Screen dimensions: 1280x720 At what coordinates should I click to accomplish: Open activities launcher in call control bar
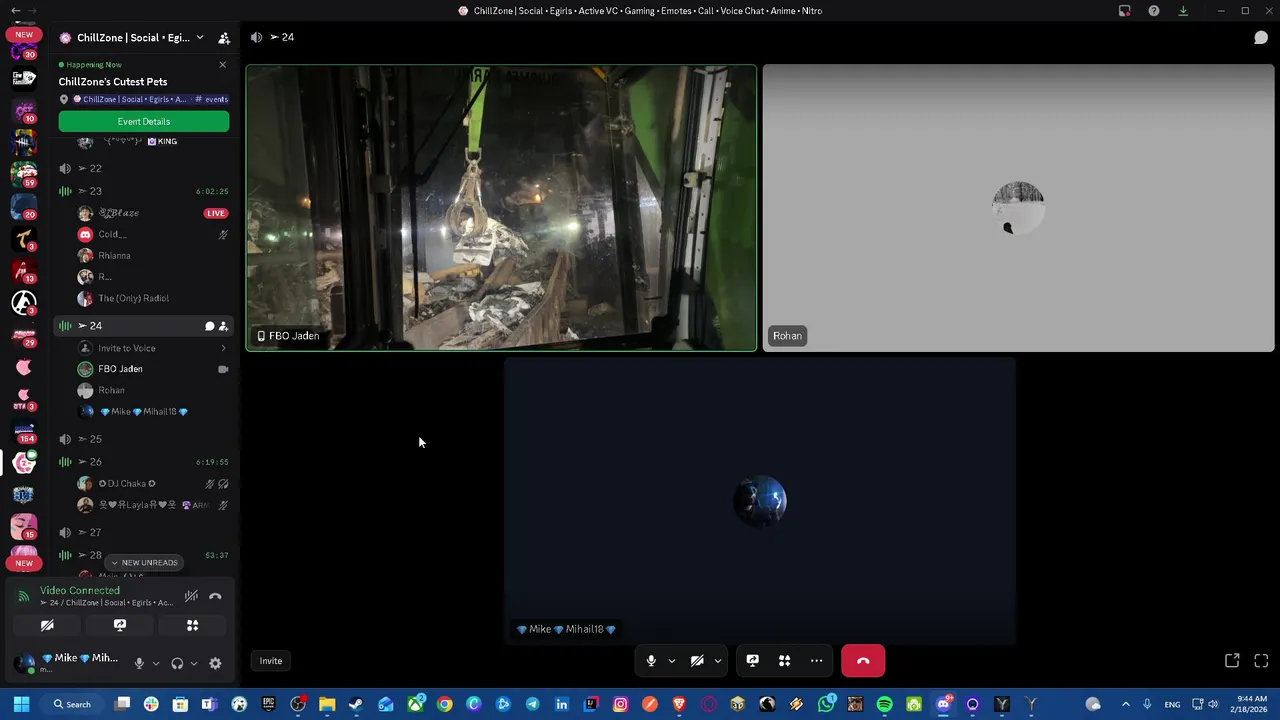pos(784,661)
